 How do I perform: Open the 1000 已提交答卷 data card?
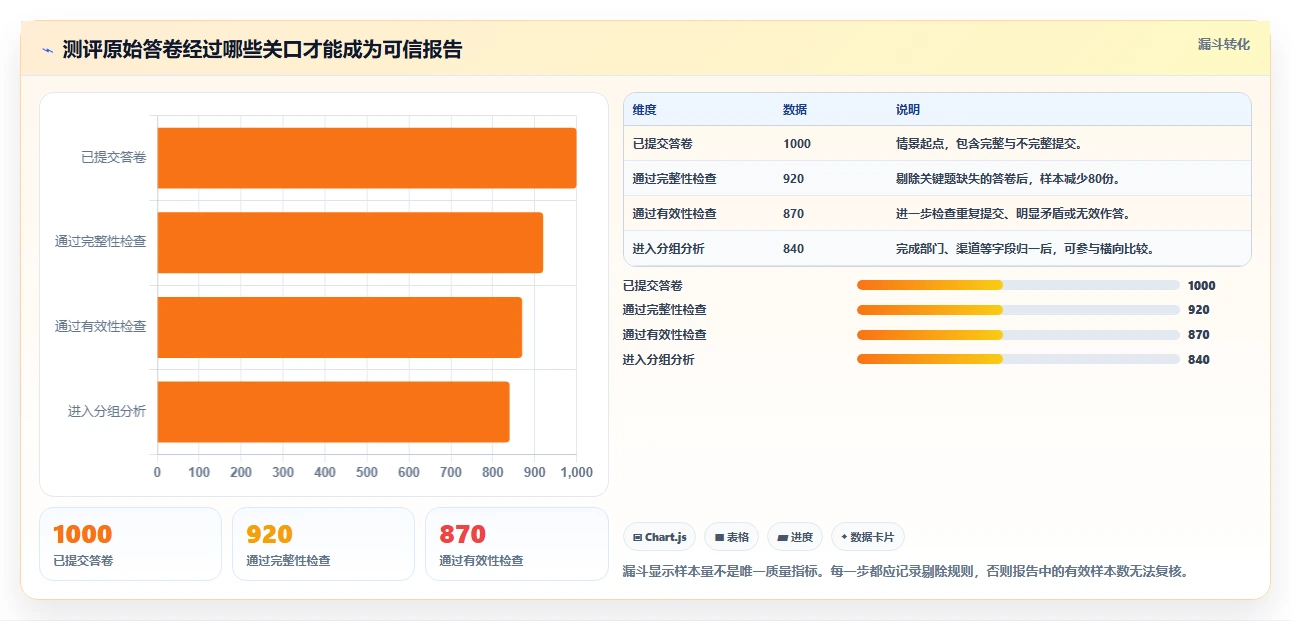(130, 544)
